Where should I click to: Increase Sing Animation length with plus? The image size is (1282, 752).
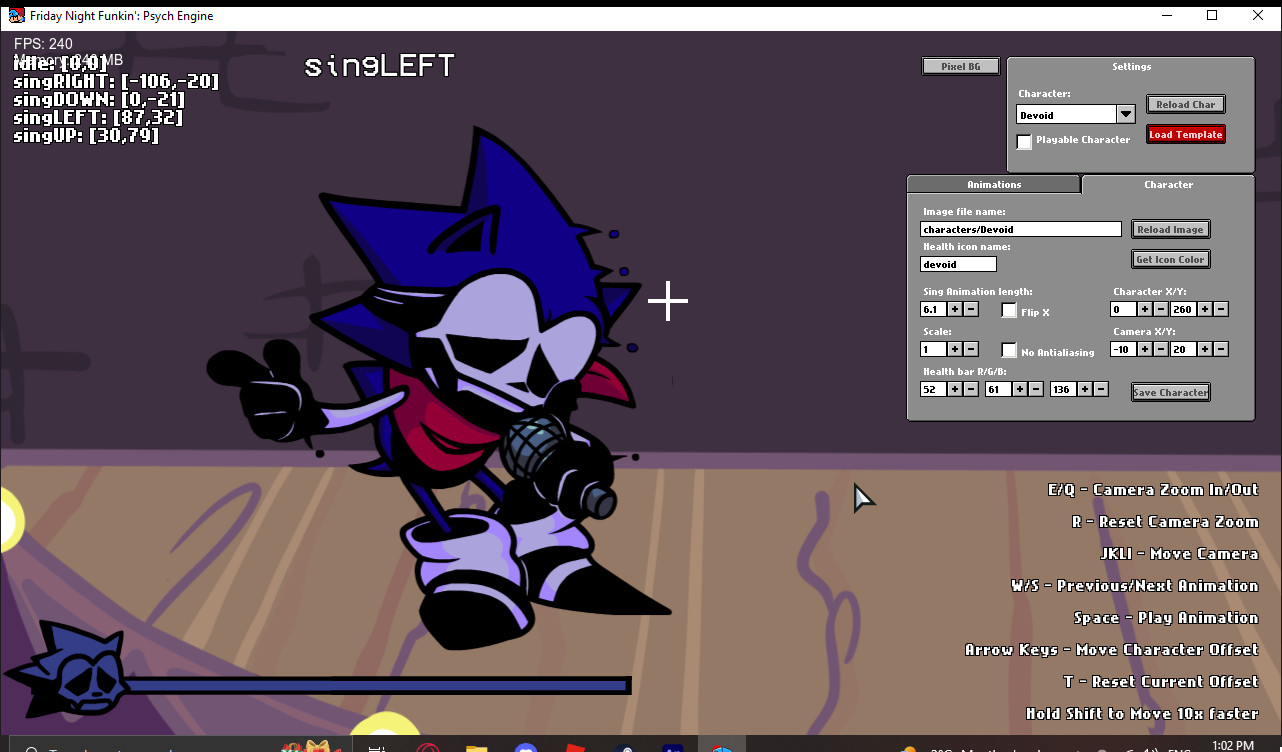tap(955, 309)
